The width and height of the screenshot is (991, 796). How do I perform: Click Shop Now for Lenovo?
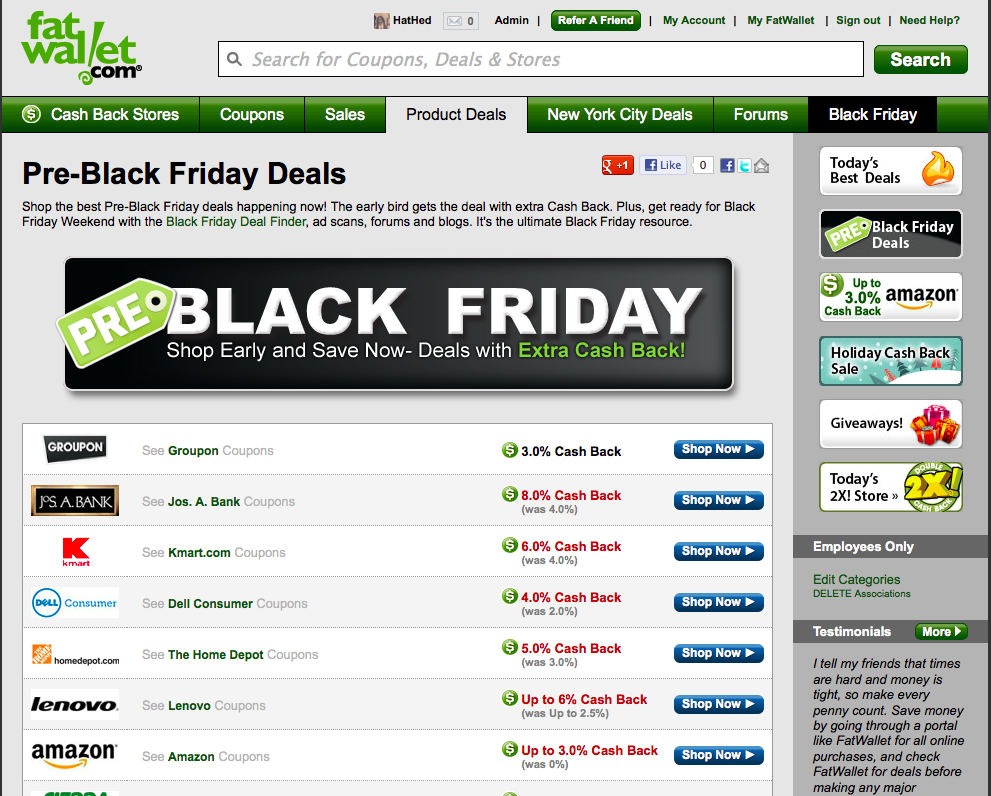pyautogui.click(x=719, y=704)
